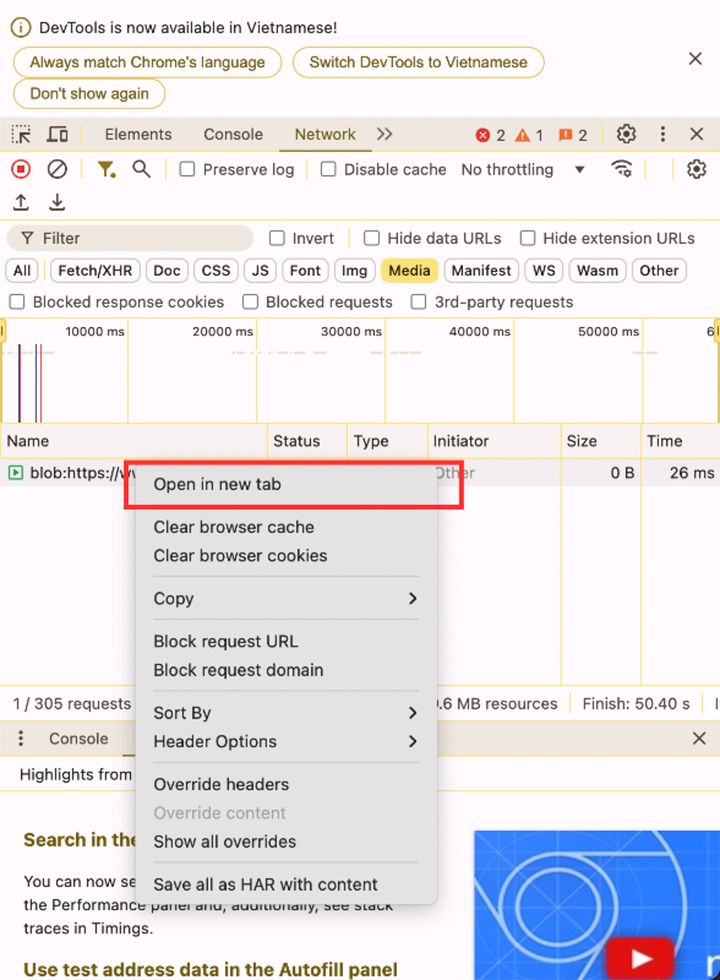Open the network search magnifier
The width and height of the screenshot is (720, 980).
[x=141, y=169]
